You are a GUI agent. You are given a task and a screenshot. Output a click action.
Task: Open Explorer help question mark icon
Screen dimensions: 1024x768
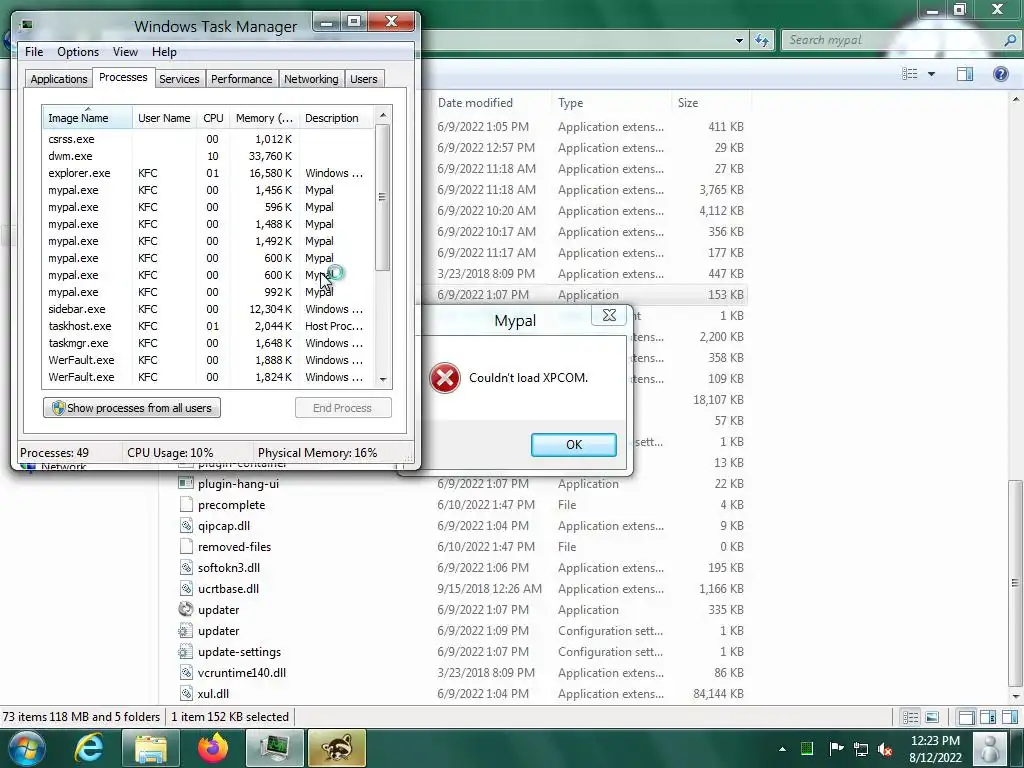click(x=1000, y=74)
